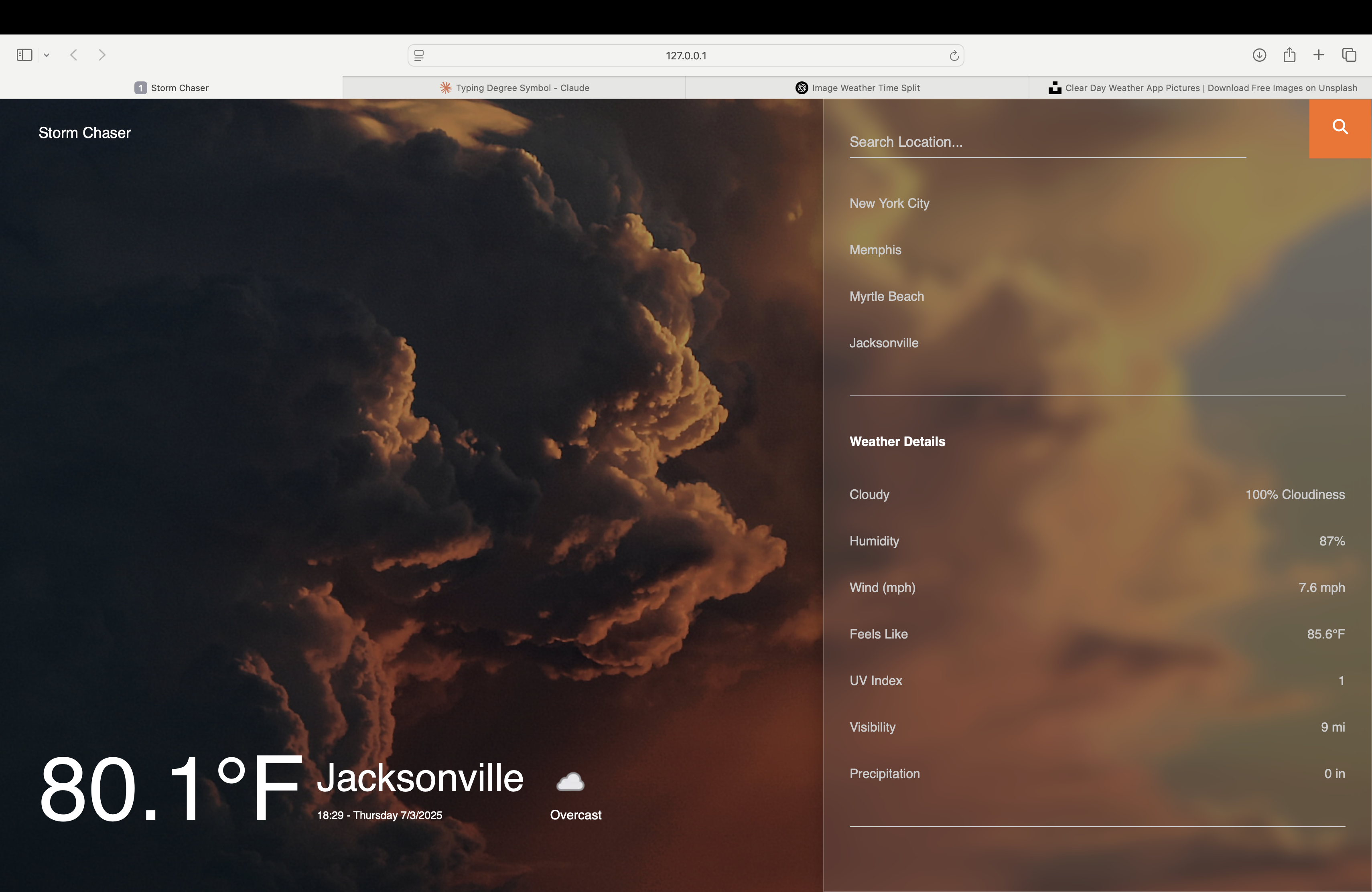Open the Share menu icon
The image size is (1372, 892).
1290,55
